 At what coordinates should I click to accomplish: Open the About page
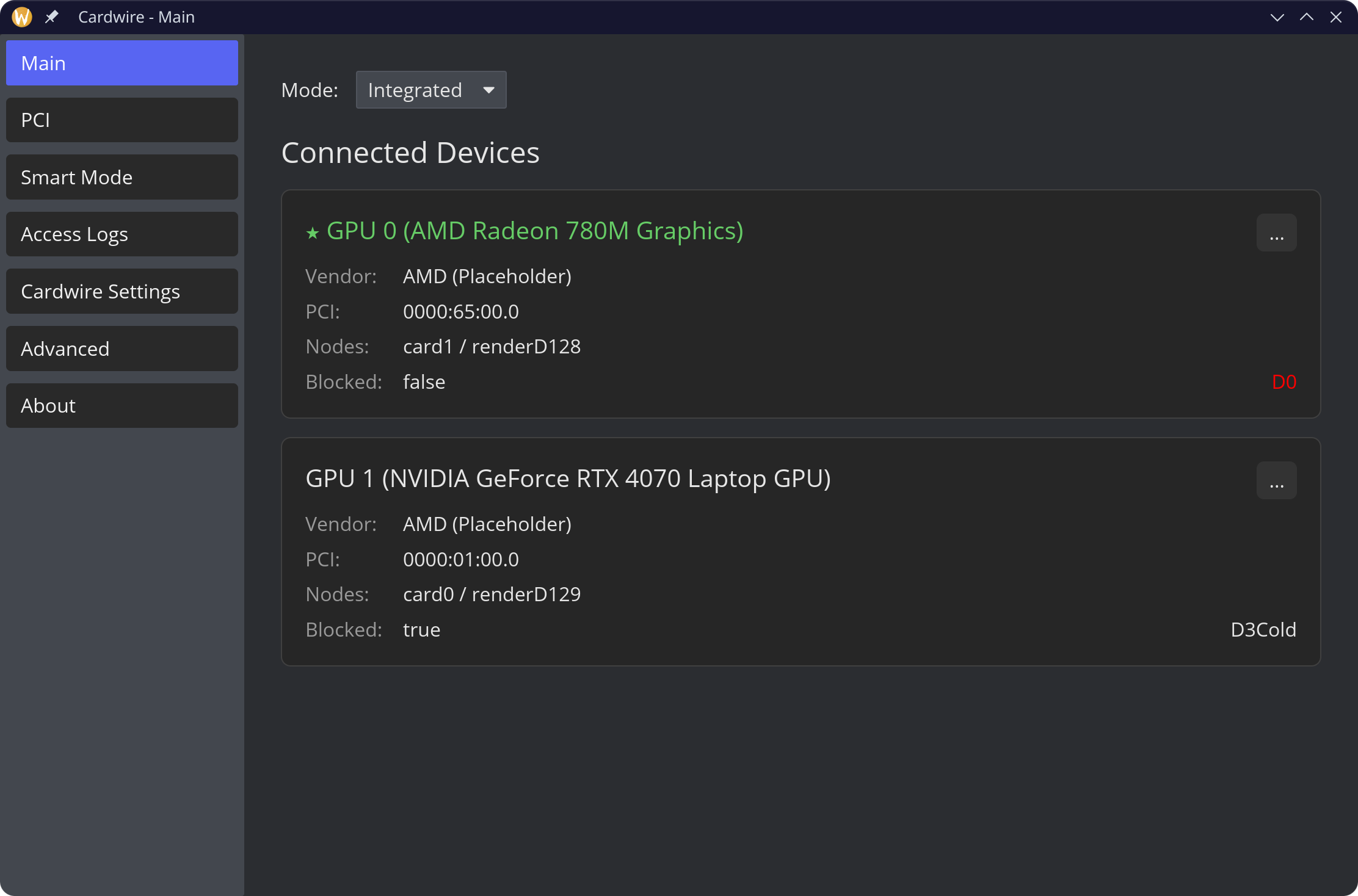click(122, 406)
